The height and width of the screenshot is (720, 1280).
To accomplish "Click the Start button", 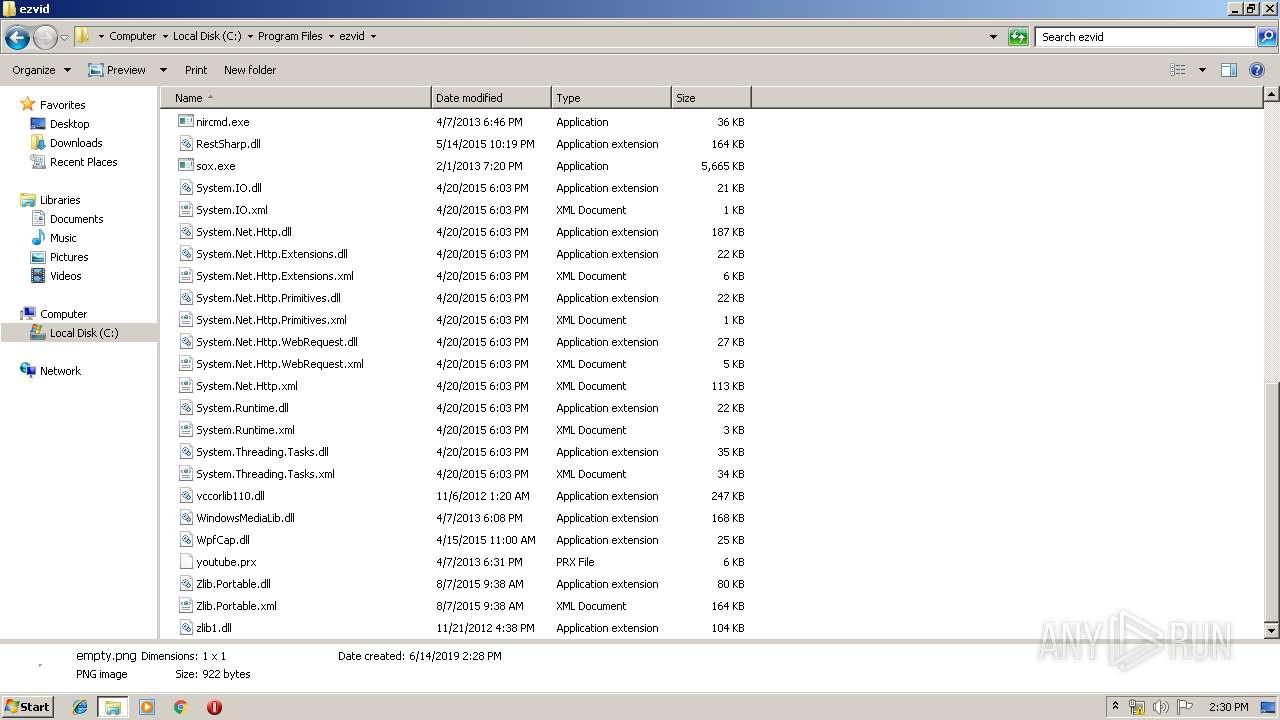I will click(x=27, y=706).
